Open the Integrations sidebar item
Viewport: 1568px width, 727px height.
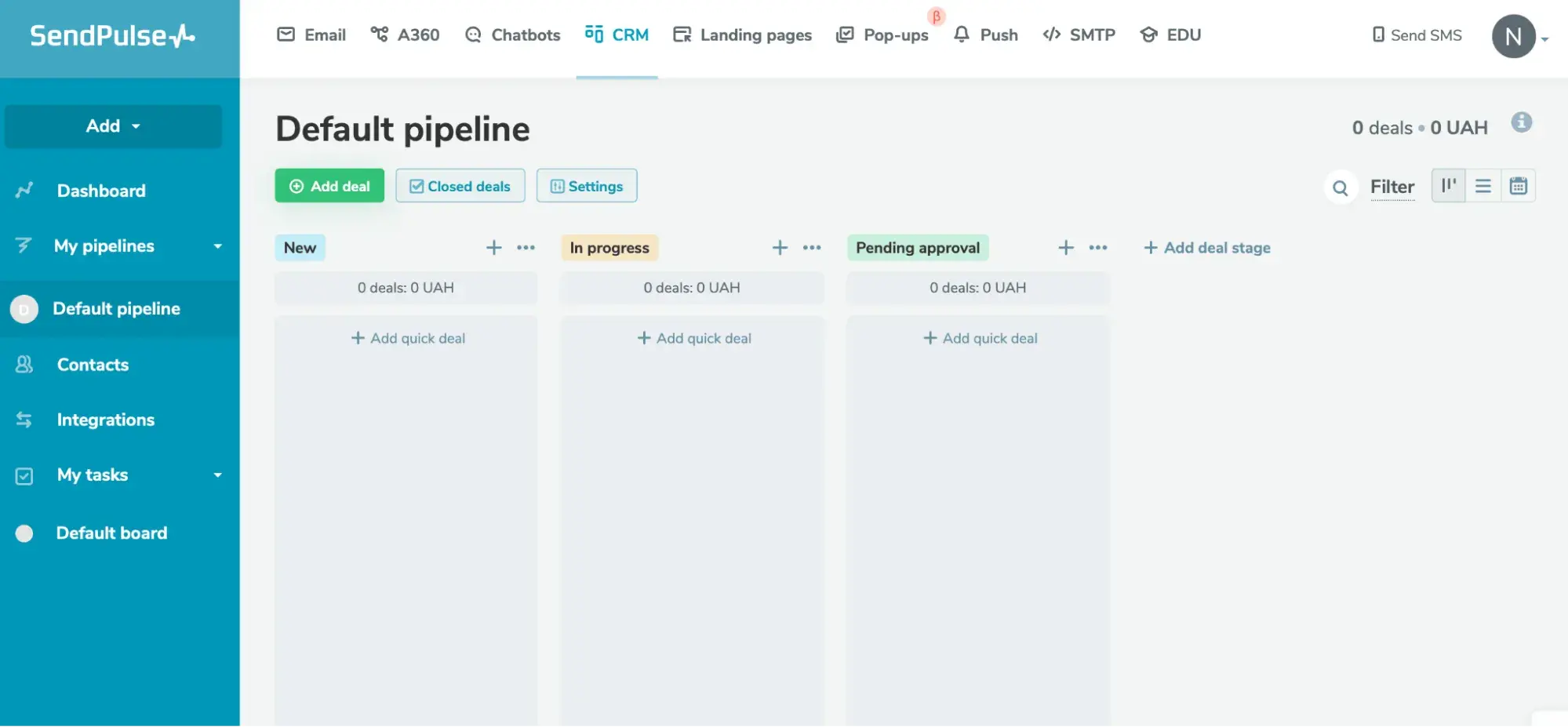105,420
